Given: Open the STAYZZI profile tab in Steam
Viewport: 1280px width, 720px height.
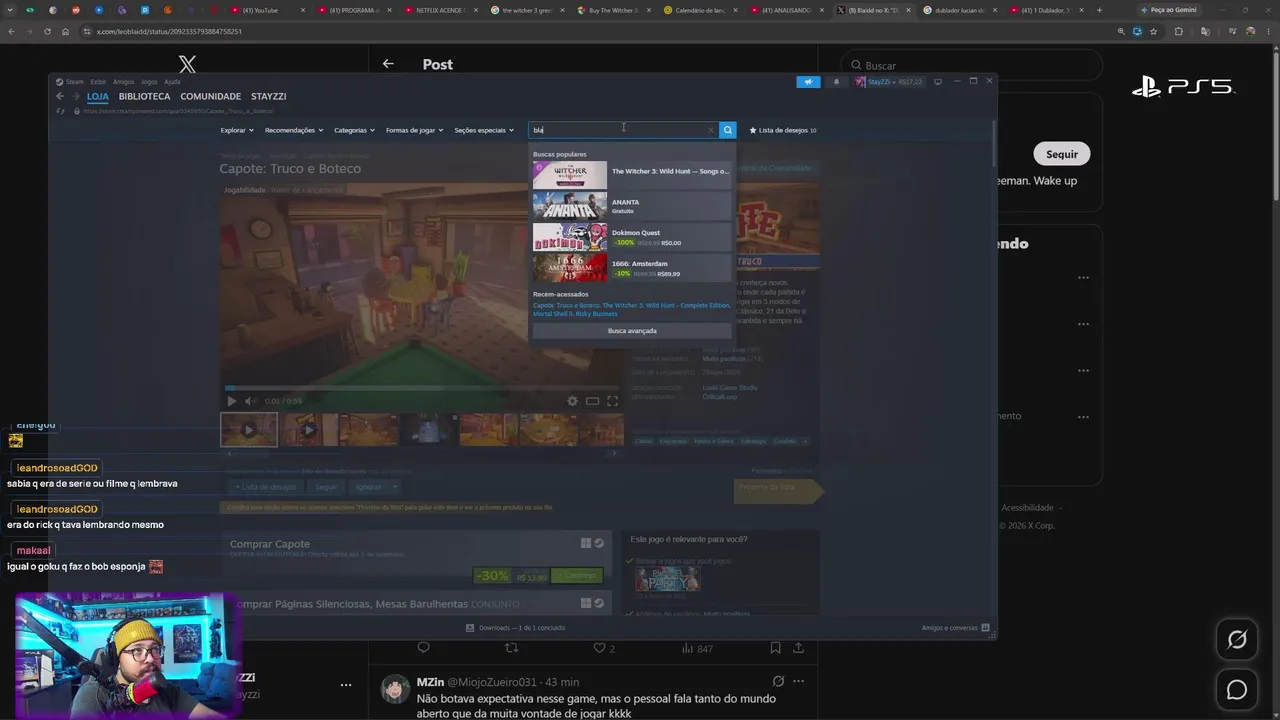Looking at the screenshot, I should pyautogui.click(x=269, y=96).
